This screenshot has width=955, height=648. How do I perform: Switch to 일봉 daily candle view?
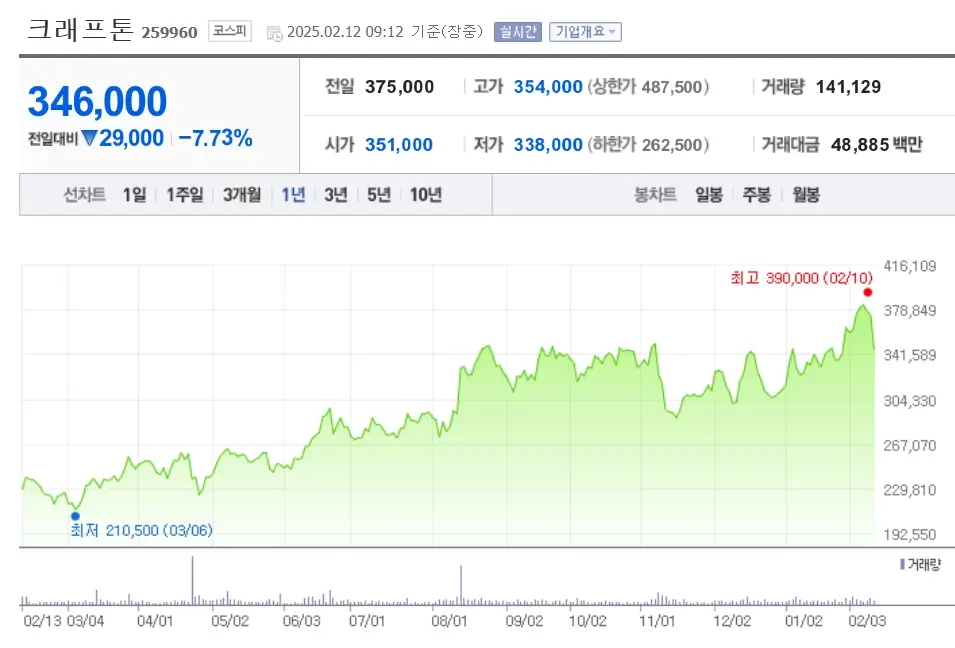point(709,194)
